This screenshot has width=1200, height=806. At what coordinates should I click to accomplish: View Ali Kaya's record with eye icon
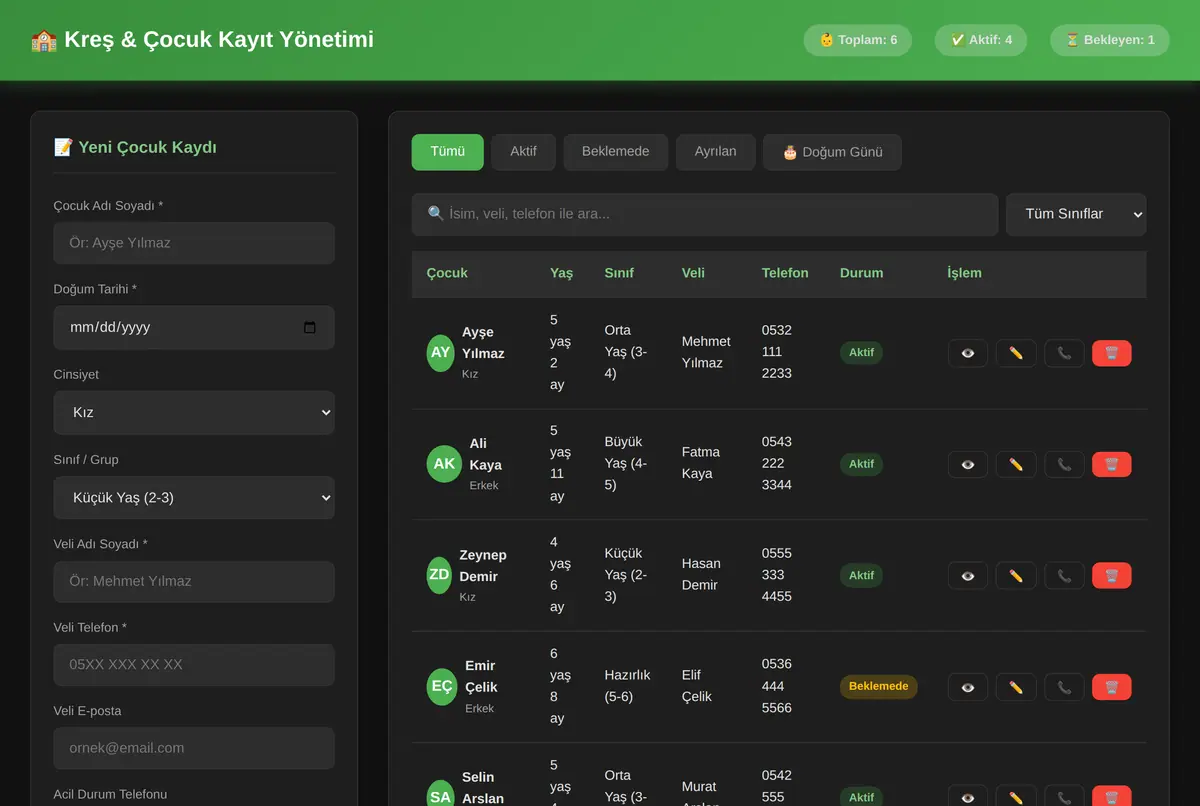968,464
